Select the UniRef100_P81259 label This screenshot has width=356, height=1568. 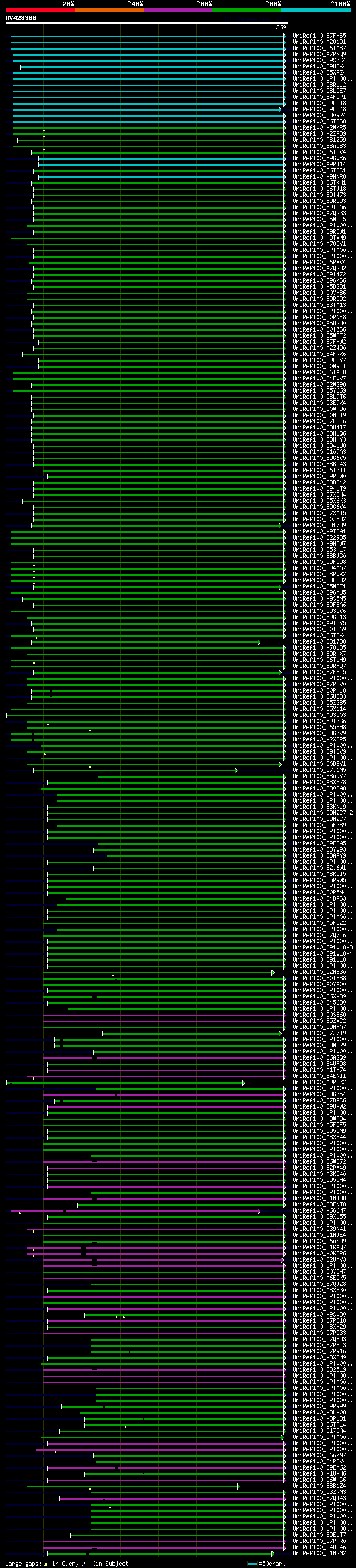pyautogui.click(x=319, y=140)
